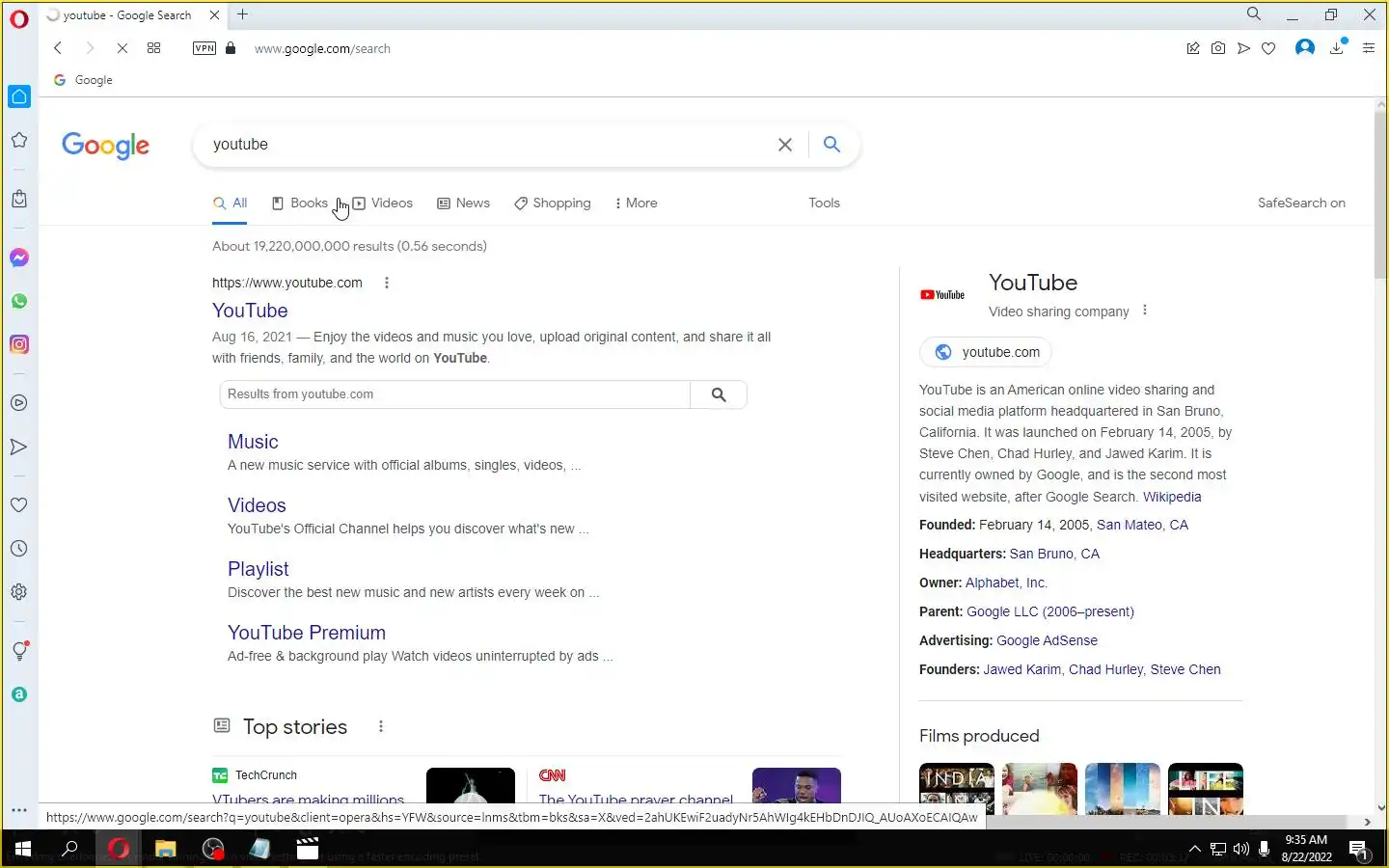
Task: Open the Playlist sitelink
Action: tap(258, 569)
